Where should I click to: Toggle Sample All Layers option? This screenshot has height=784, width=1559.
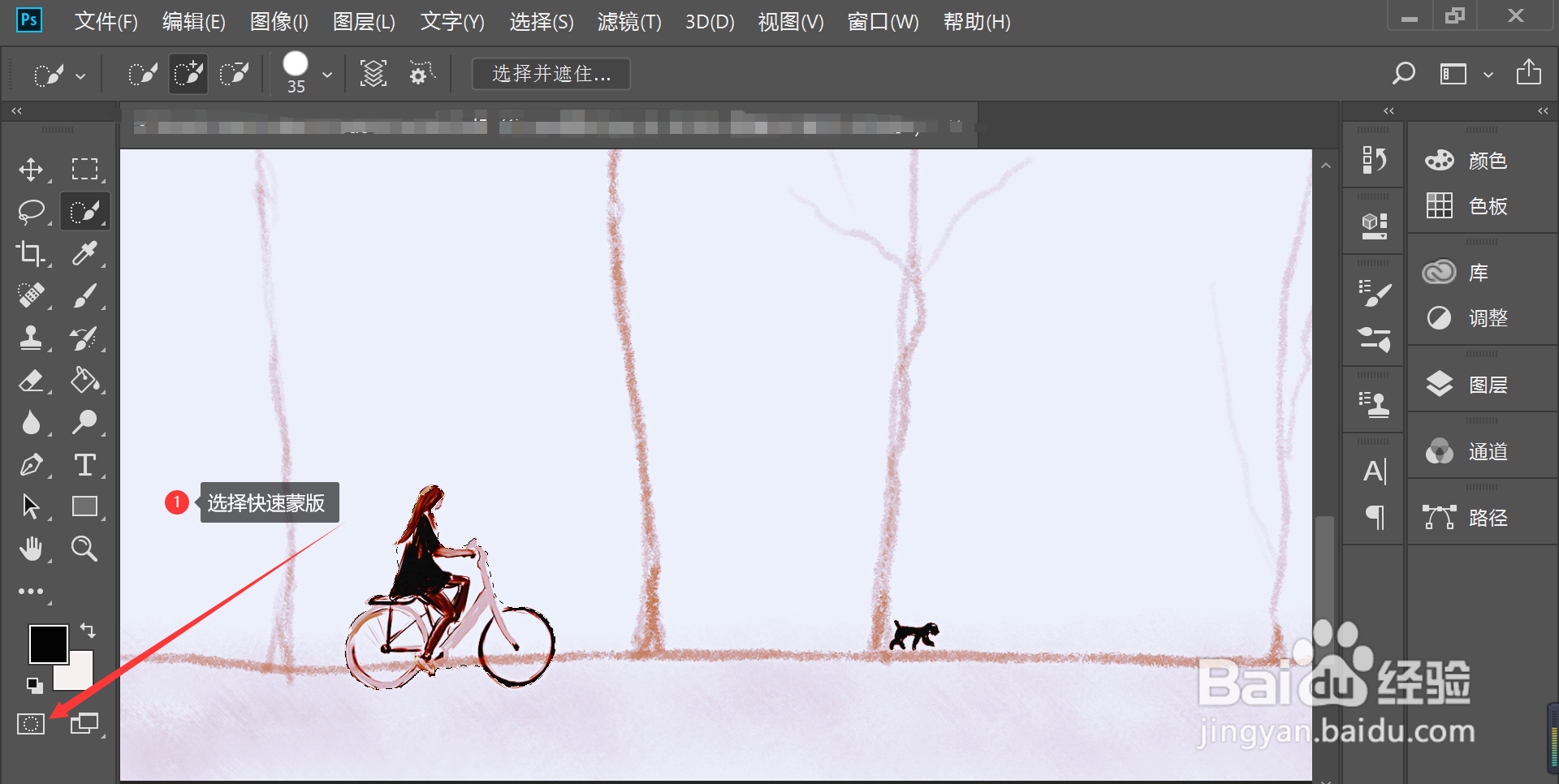[374, 74]
